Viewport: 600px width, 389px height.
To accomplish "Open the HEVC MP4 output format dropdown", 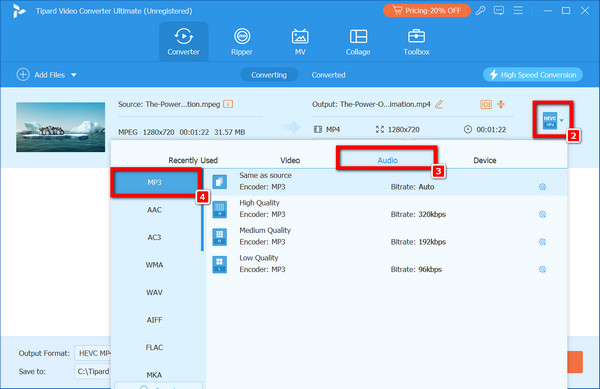I will pos(553,120).
